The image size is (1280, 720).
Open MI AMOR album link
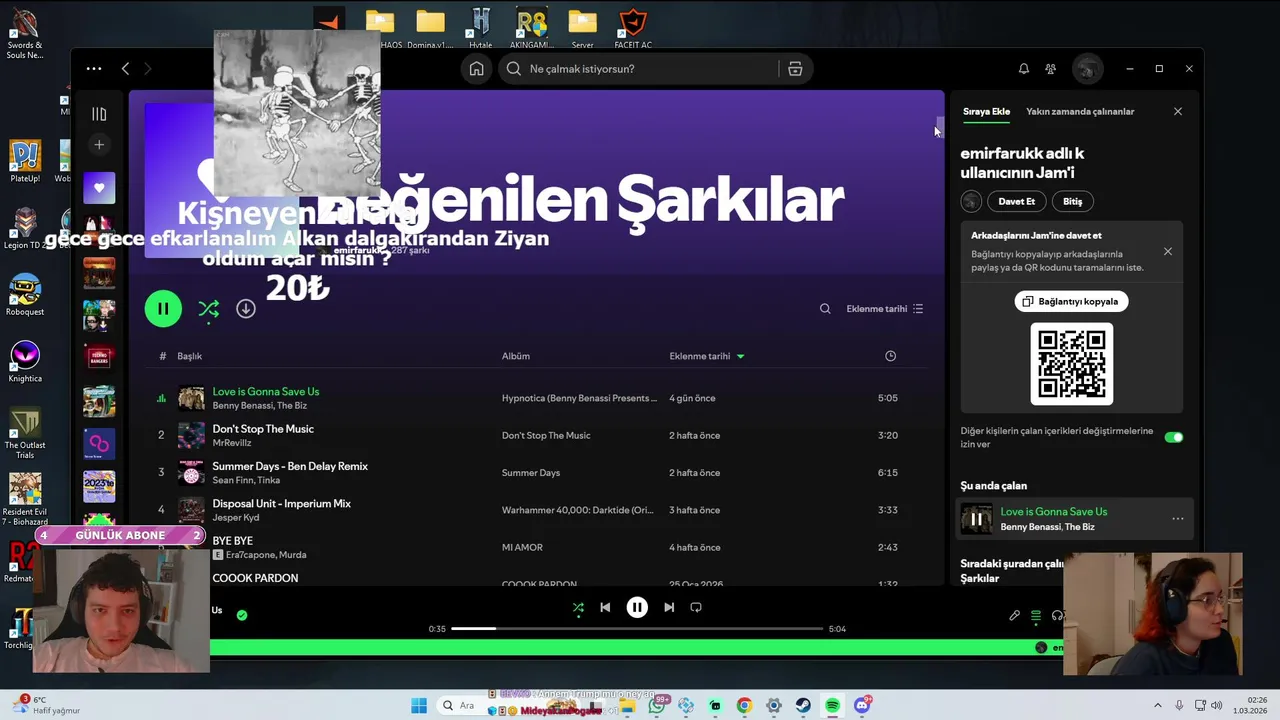tap(522, 547)
